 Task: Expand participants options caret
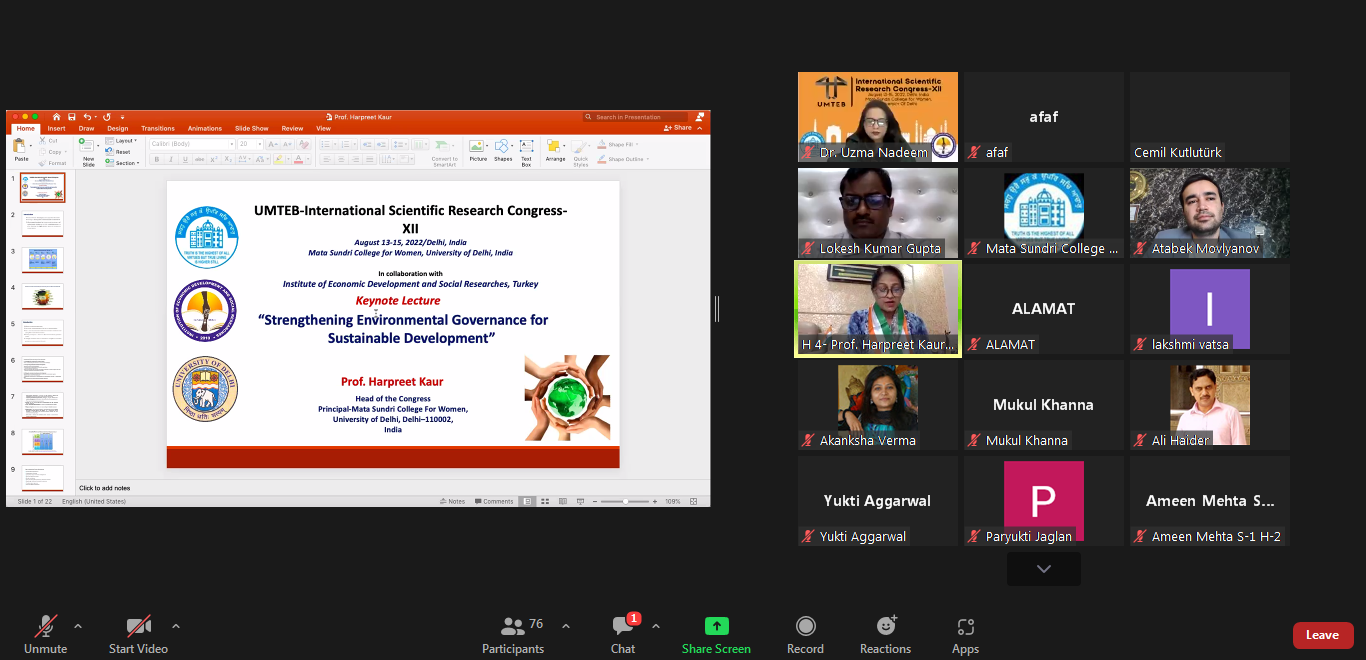coord(565,626)
